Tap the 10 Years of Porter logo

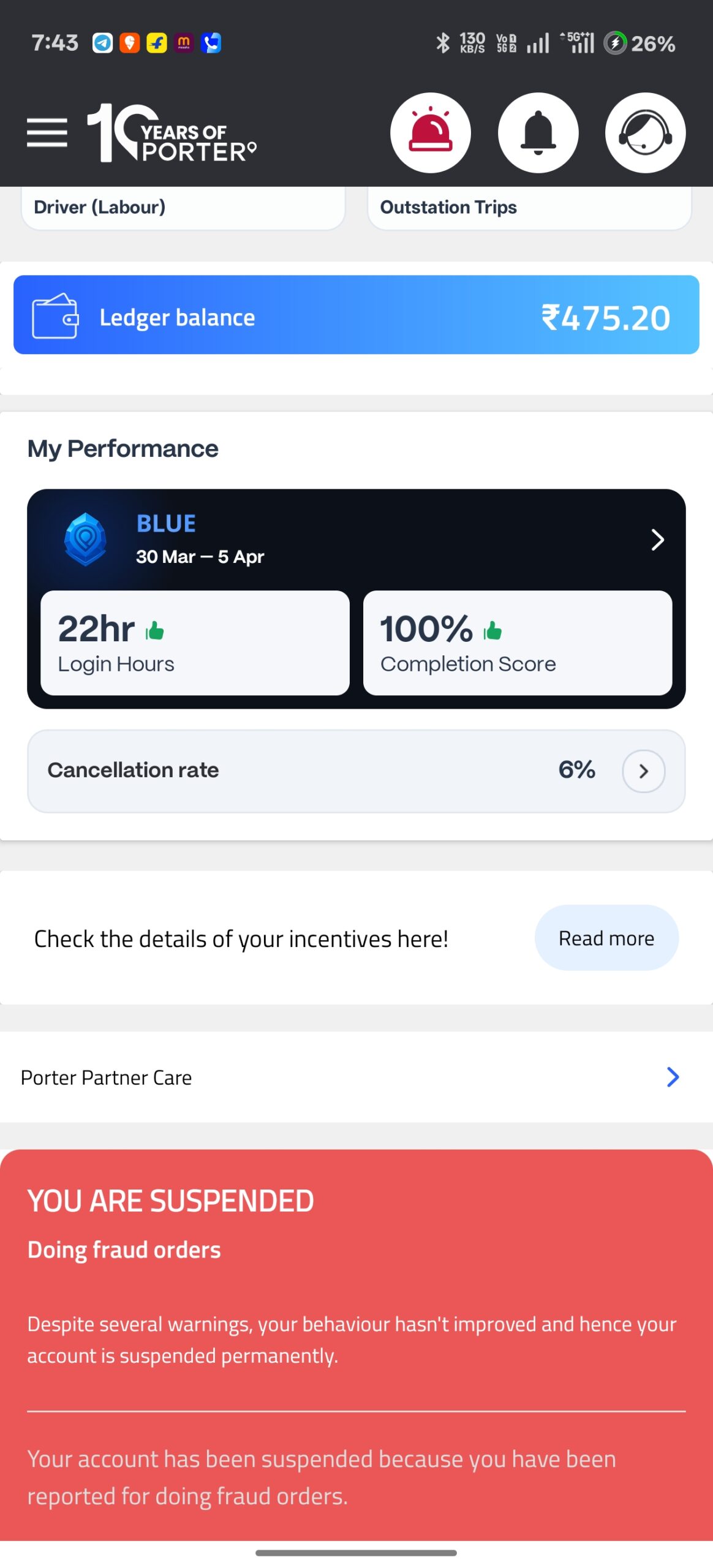coord(172,133)
